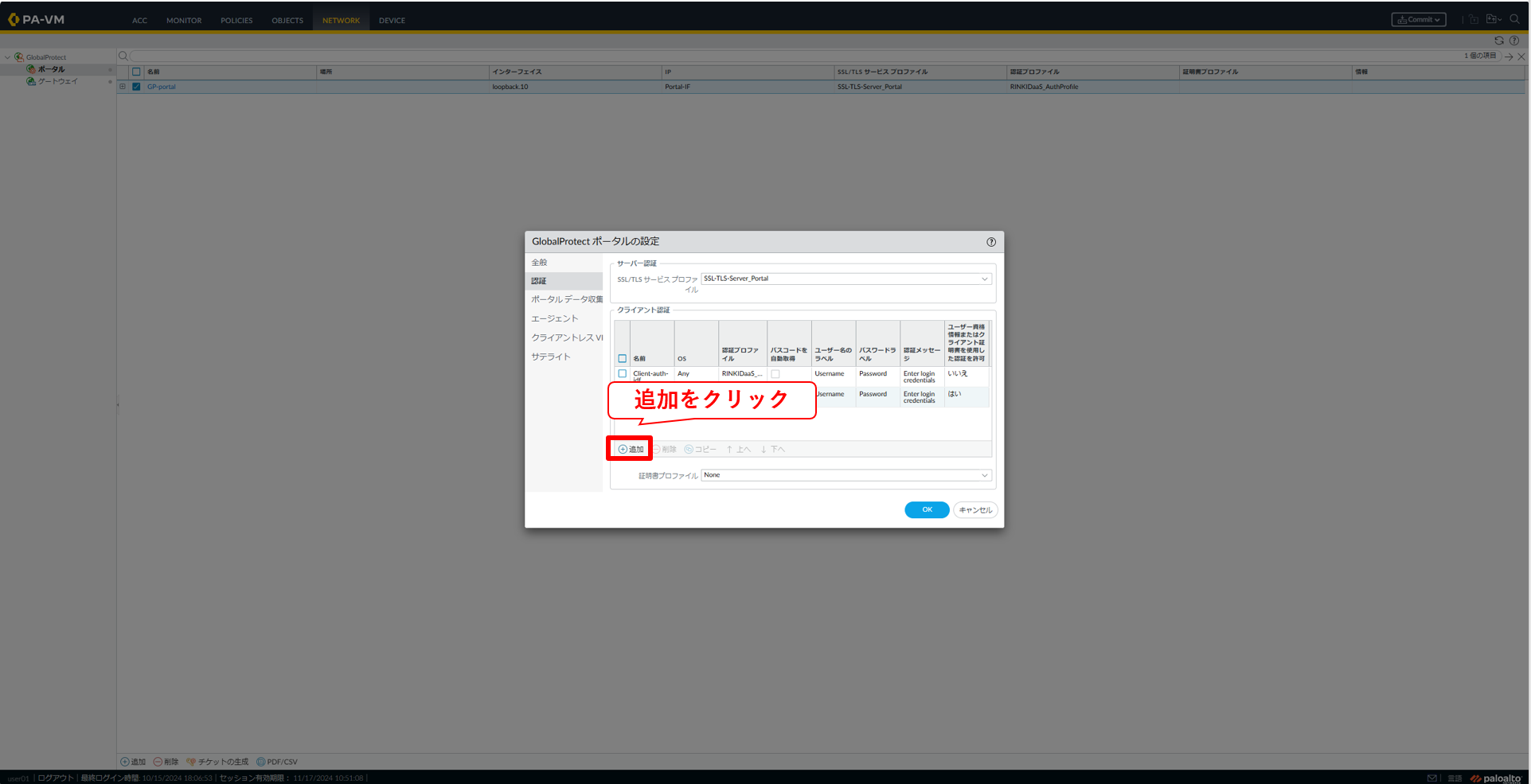This screenshot has height=784, width=1531.
Task: Select ポータル in the left tree
Action: coord(52,69)
